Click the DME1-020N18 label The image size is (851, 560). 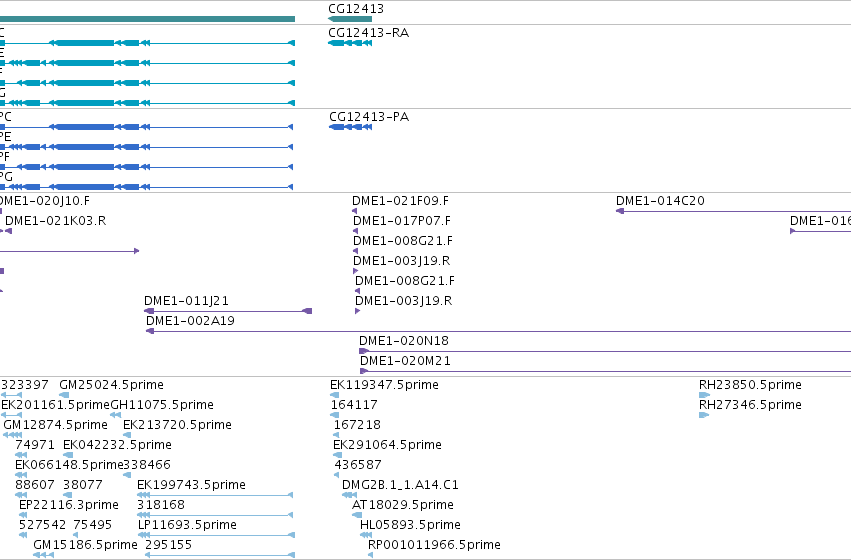coord(404,341)
